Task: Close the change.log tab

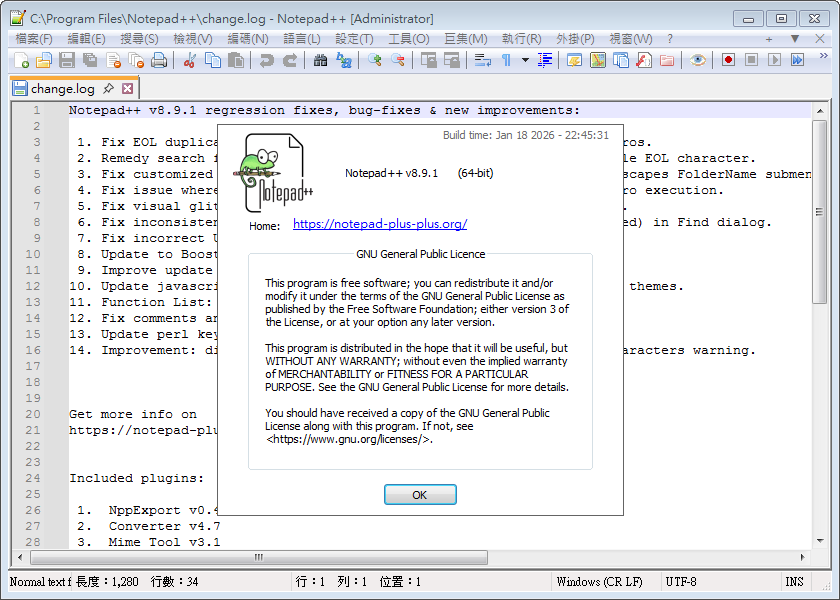Action: 128,88
